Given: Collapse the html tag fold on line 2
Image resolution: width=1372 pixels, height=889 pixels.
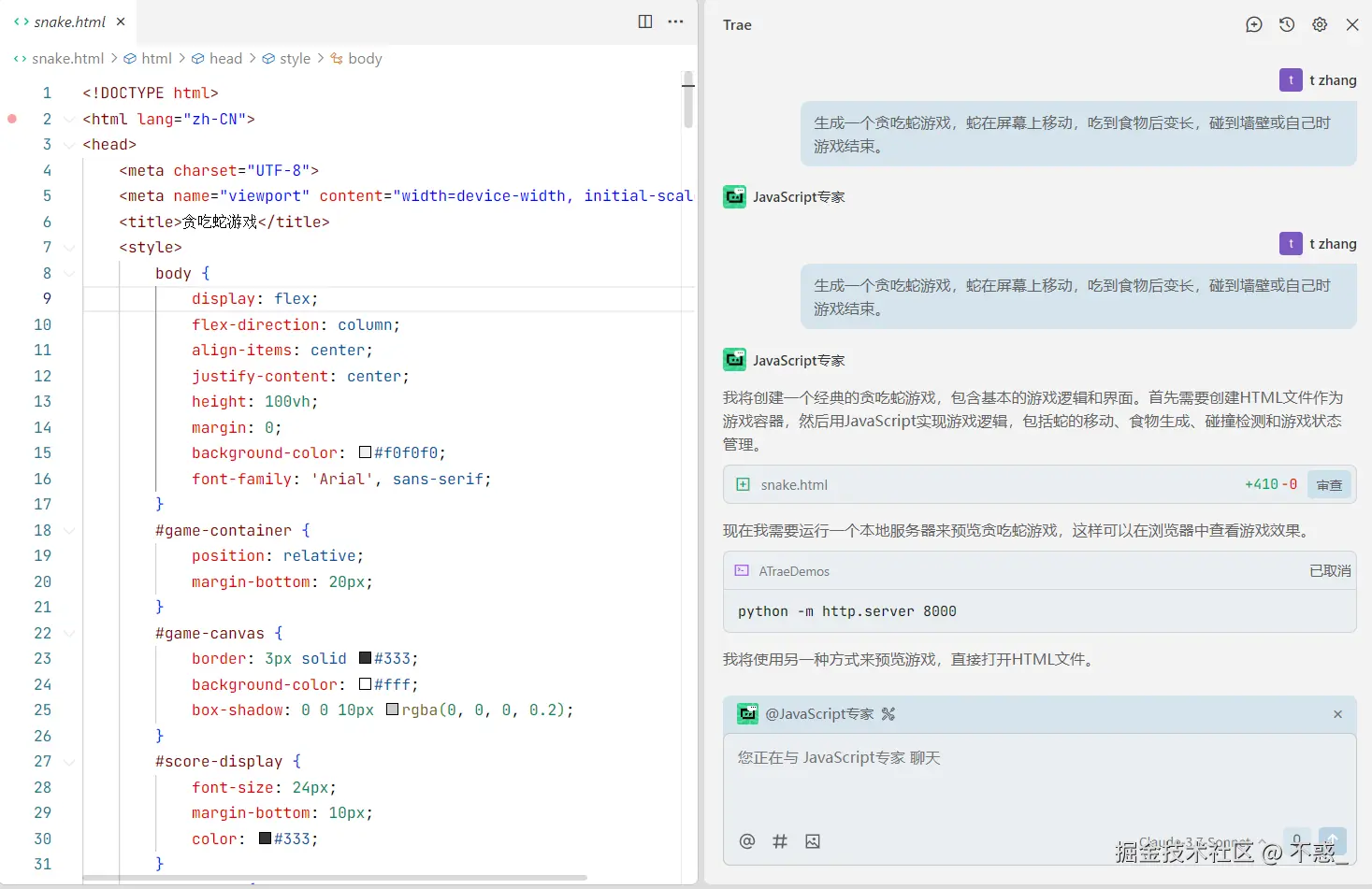Looking at the screenshot, I should coord(69,120).
